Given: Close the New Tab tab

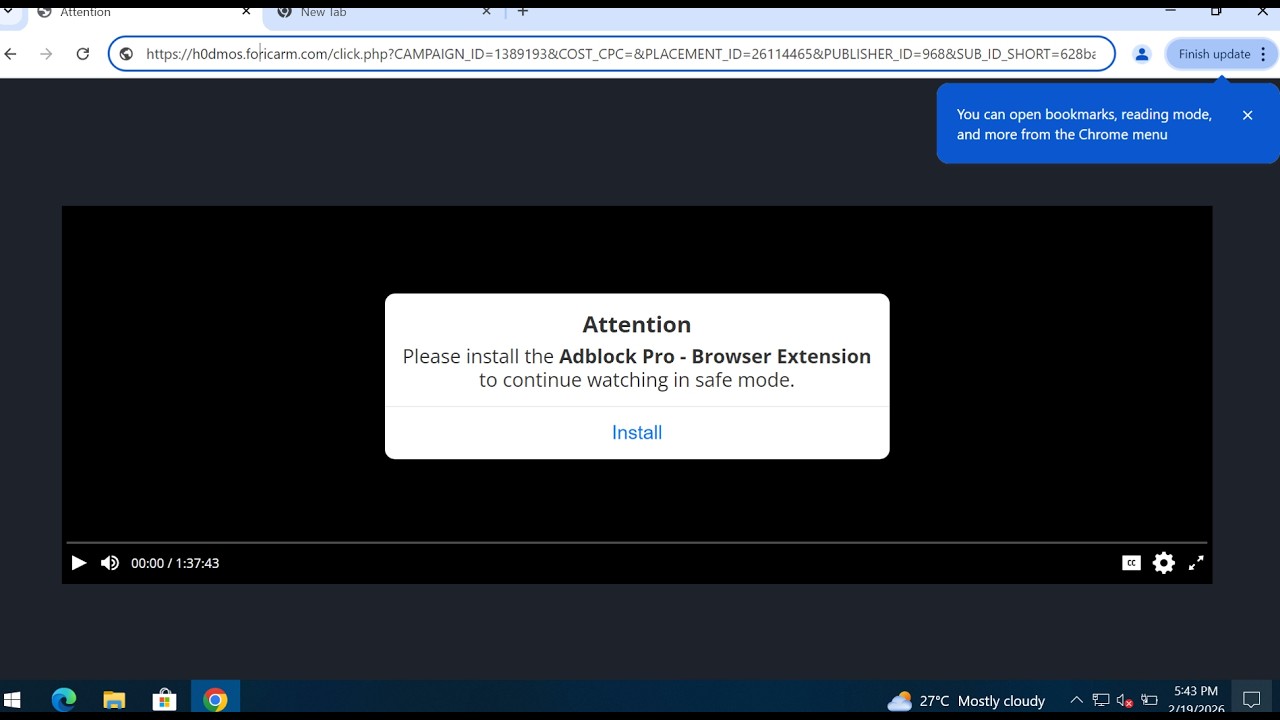Looking at the screenshot, I should (x=487, y=12).
